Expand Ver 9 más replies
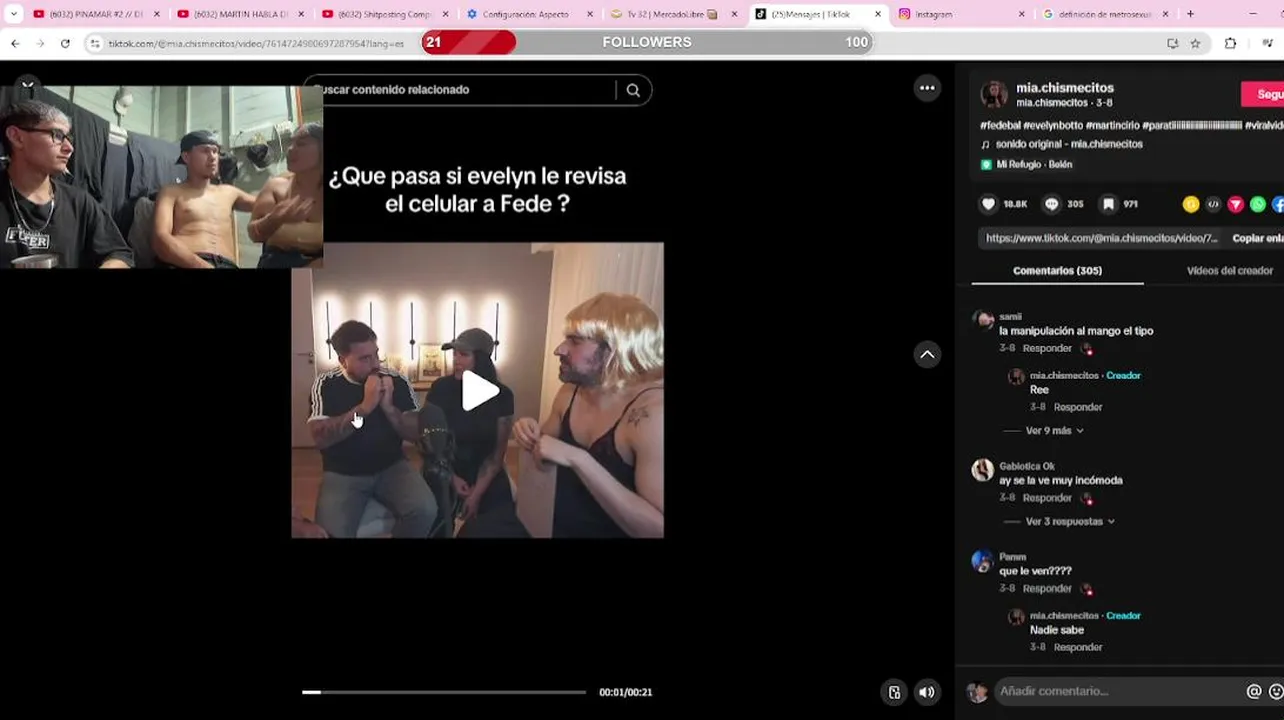This screenshot has width=1284, height=720. [x=1053, y=431]
